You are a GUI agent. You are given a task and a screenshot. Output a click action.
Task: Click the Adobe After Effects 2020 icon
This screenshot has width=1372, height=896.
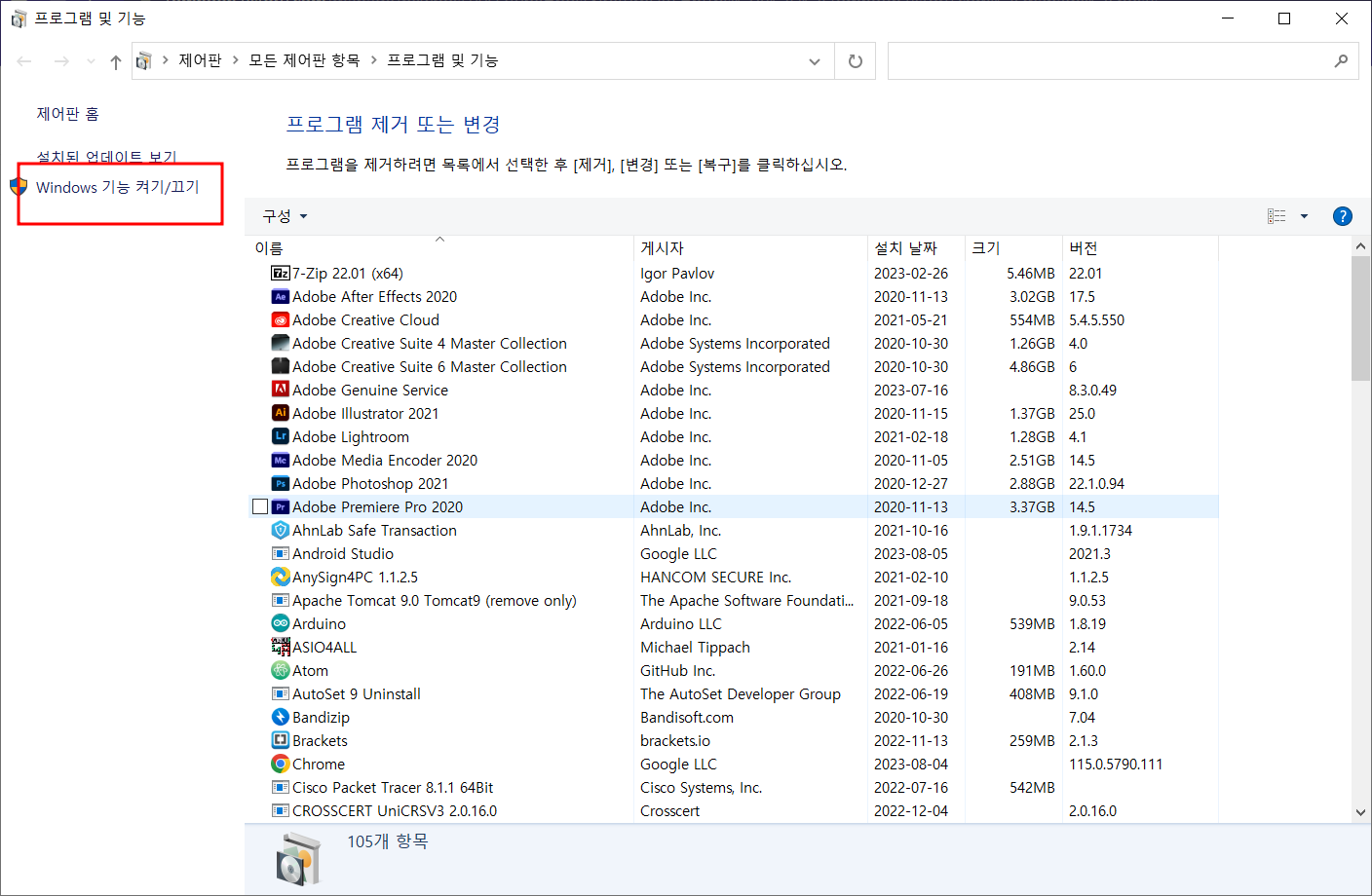pyautogui.click(x=281, y=296)
